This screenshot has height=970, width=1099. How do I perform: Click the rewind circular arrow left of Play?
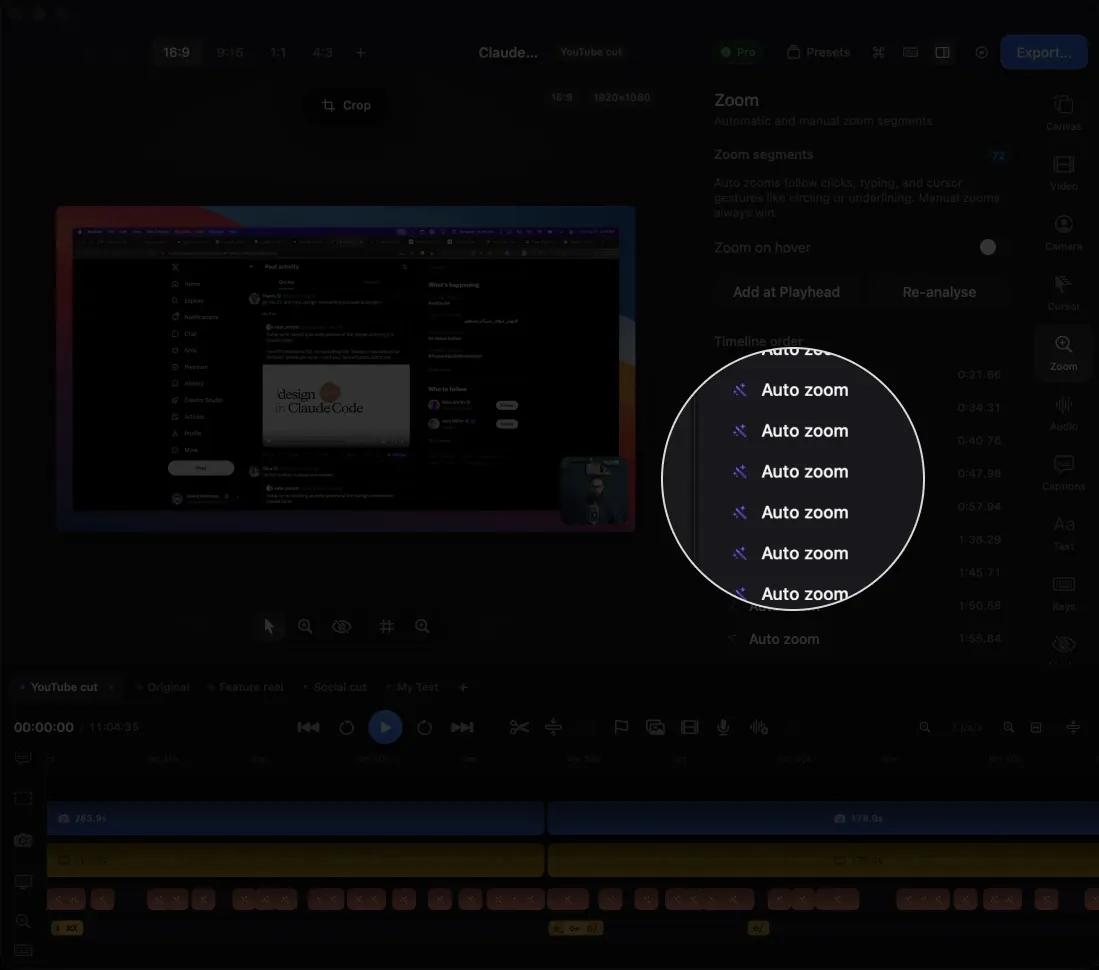(346, 728)
